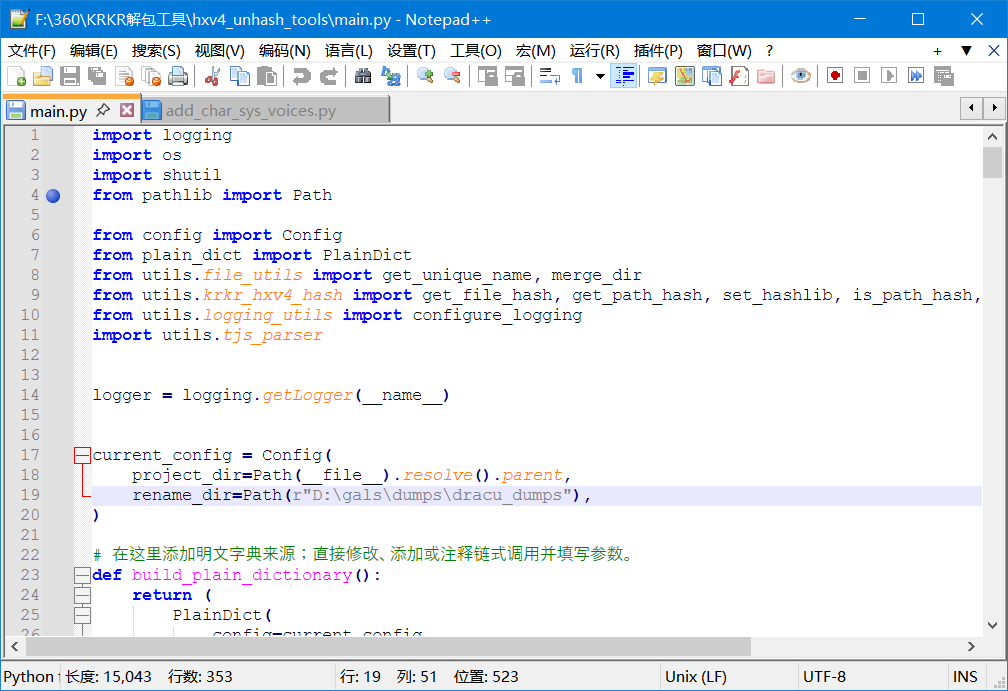Zoom out with the magnifier minus icon
1008x691 pixels.
tap(452, 76)
